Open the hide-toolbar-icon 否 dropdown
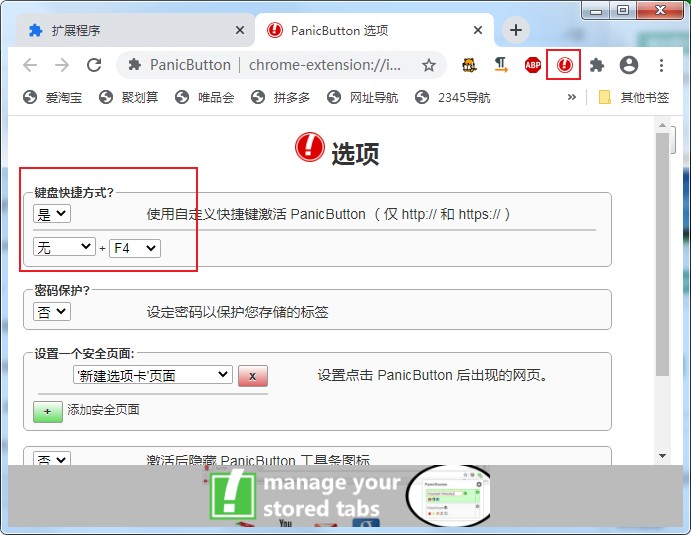Screen dimensions: 691x535 click(x=52, y=459)
